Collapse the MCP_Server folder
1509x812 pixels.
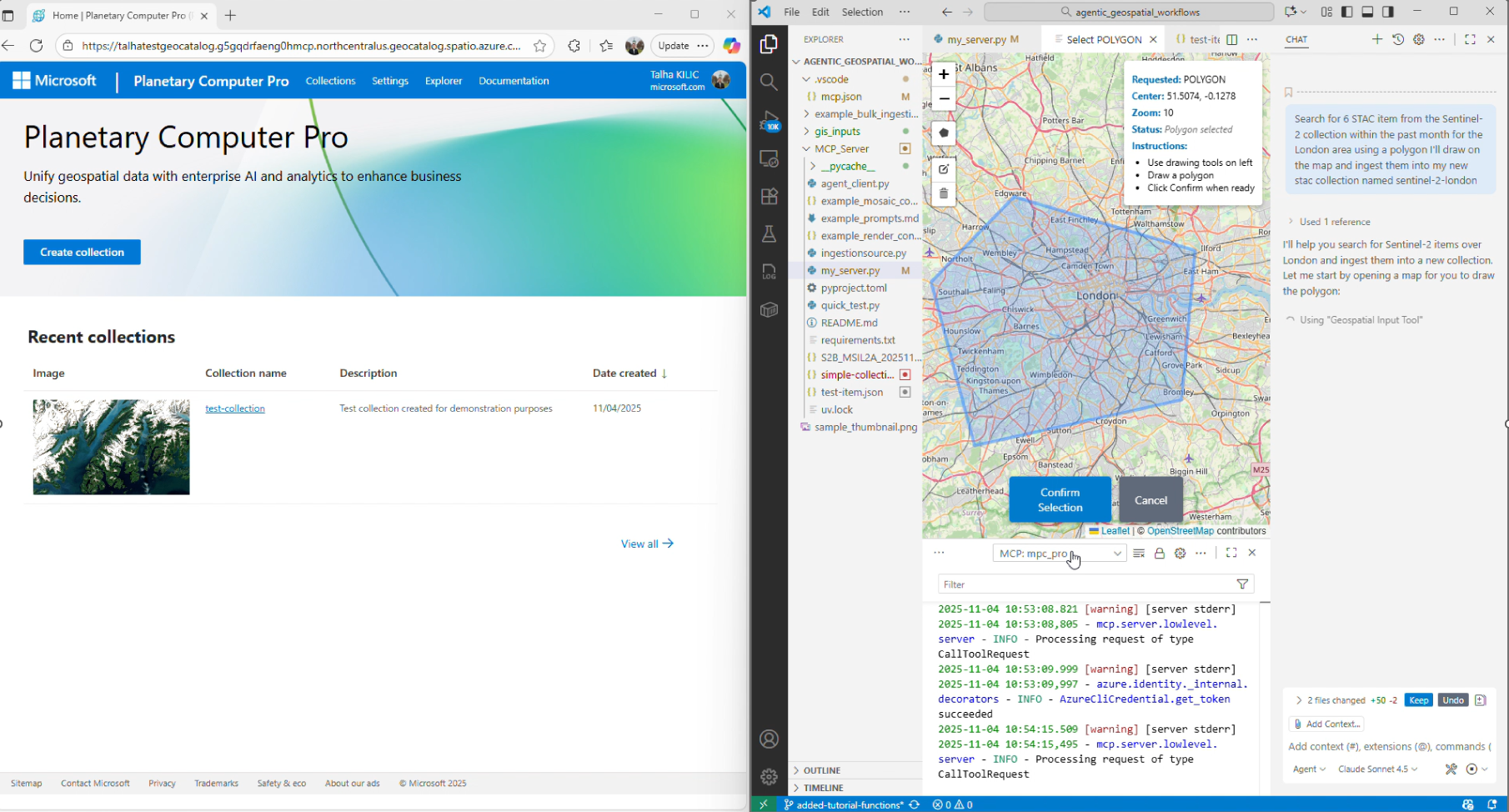[x=842, y=148]
